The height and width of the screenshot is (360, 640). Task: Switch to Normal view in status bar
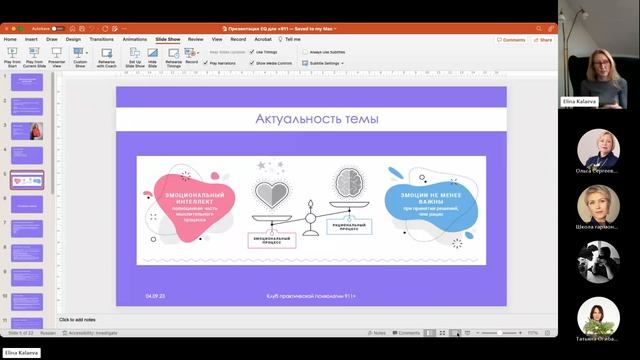point(429,333)
